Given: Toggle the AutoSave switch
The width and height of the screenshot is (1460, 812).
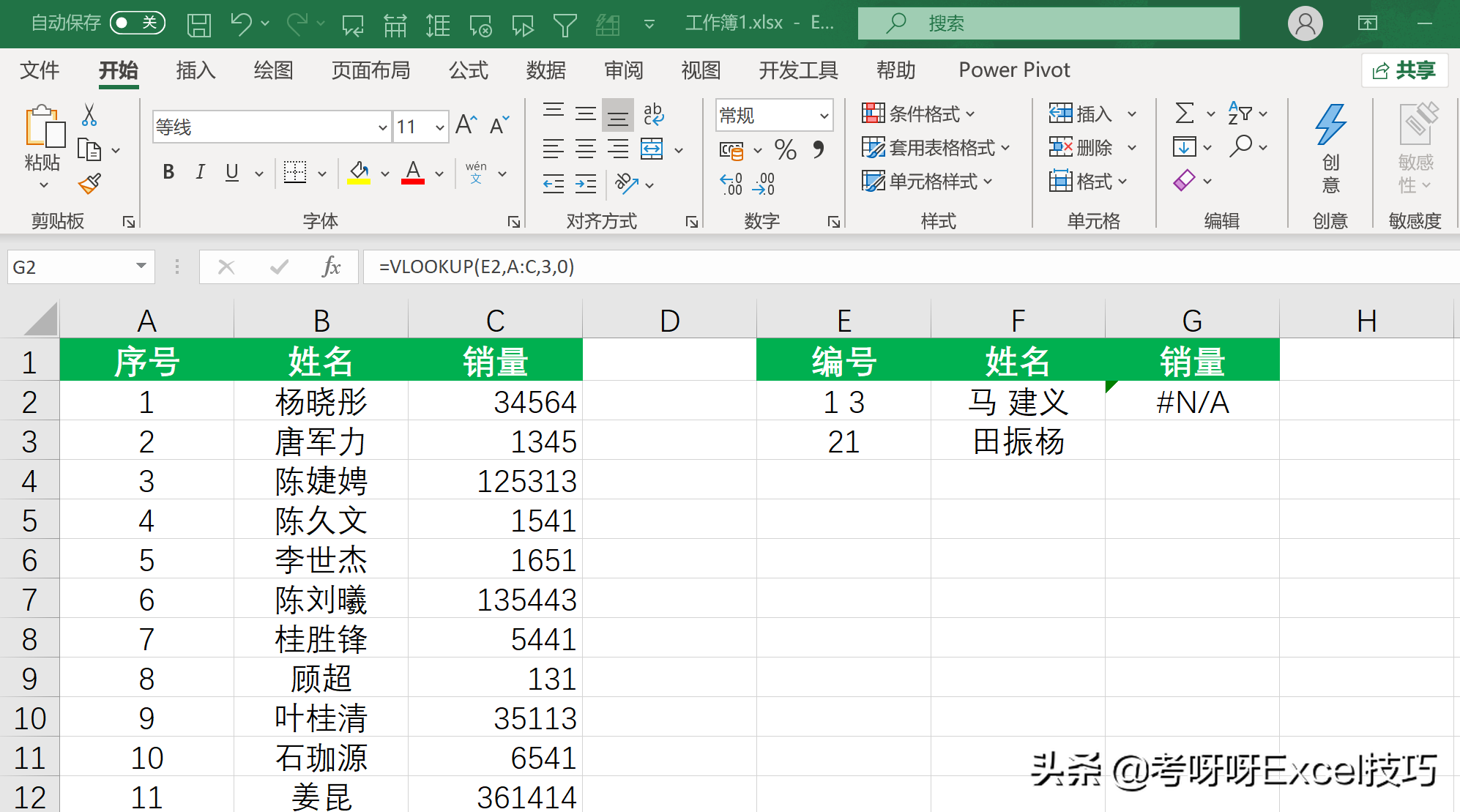Looking at the screenshot, I should coord(138,23).
